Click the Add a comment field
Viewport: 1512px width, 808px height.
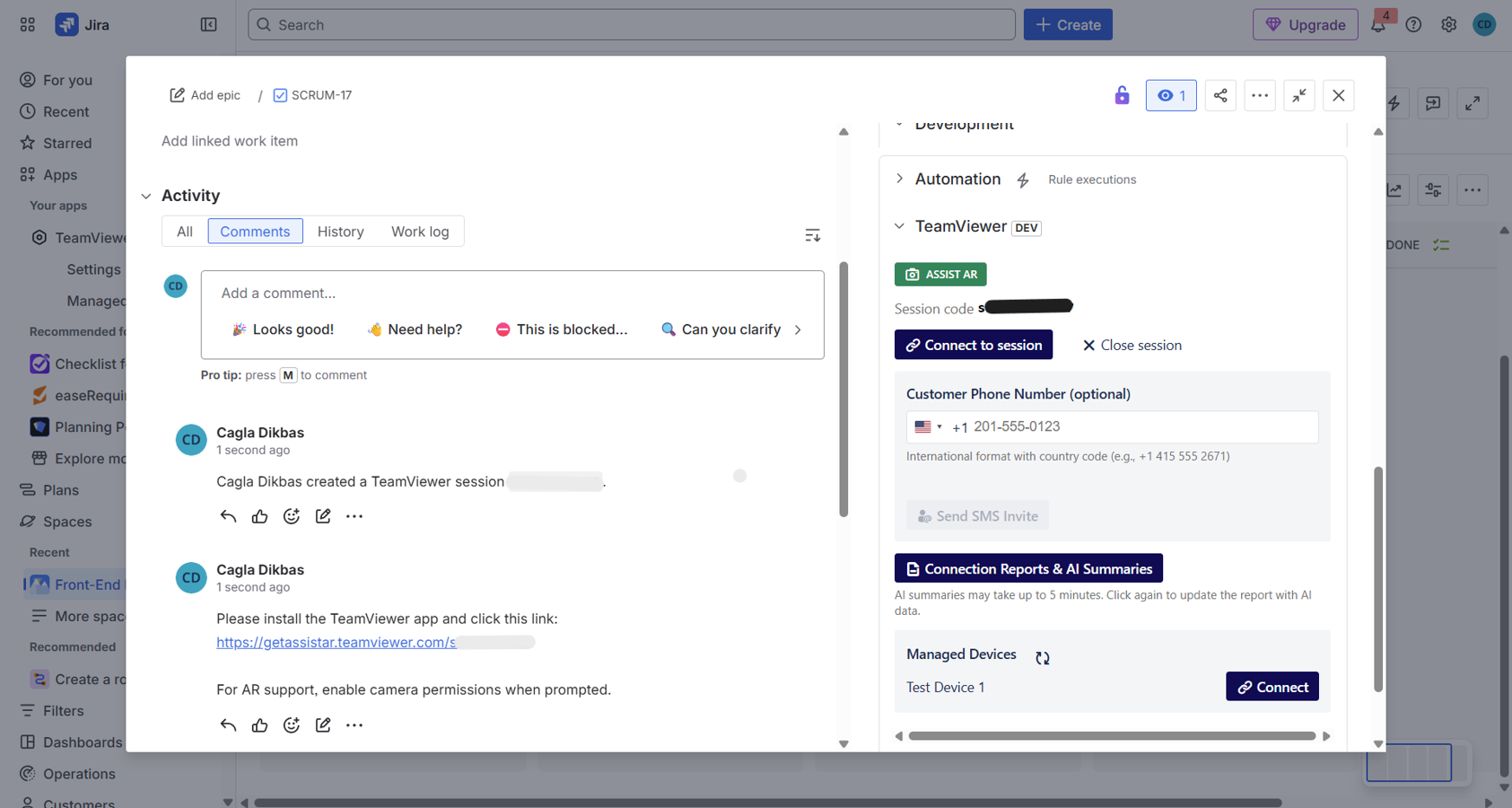point(512,293)
